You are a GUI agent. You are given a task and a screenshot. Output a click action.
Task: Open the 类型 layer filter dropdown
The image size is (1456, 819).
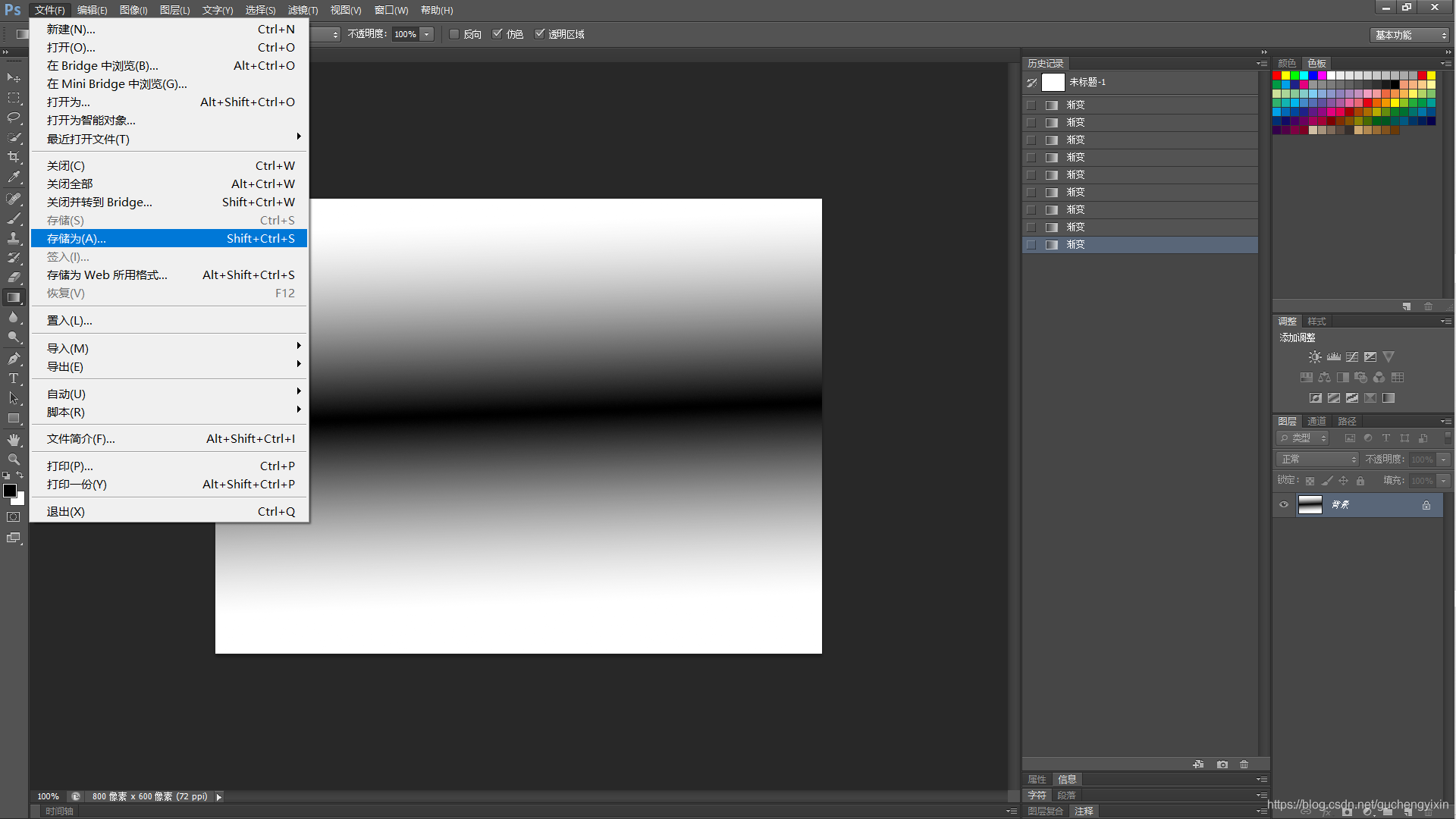pyautogui.click(x=1303, y=438)
